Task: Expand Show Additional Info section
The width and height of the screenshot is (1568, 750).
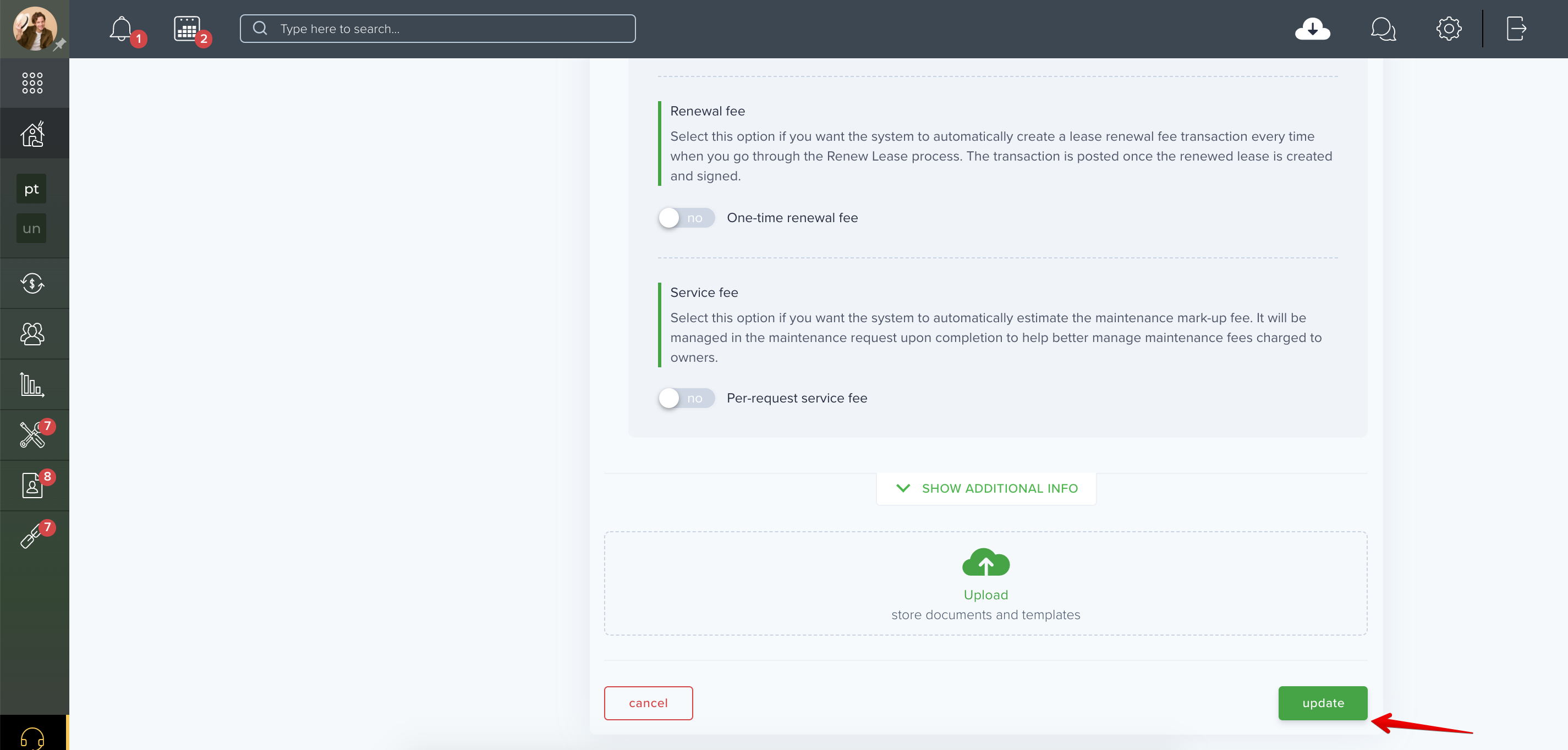Action: pos(986,488)
